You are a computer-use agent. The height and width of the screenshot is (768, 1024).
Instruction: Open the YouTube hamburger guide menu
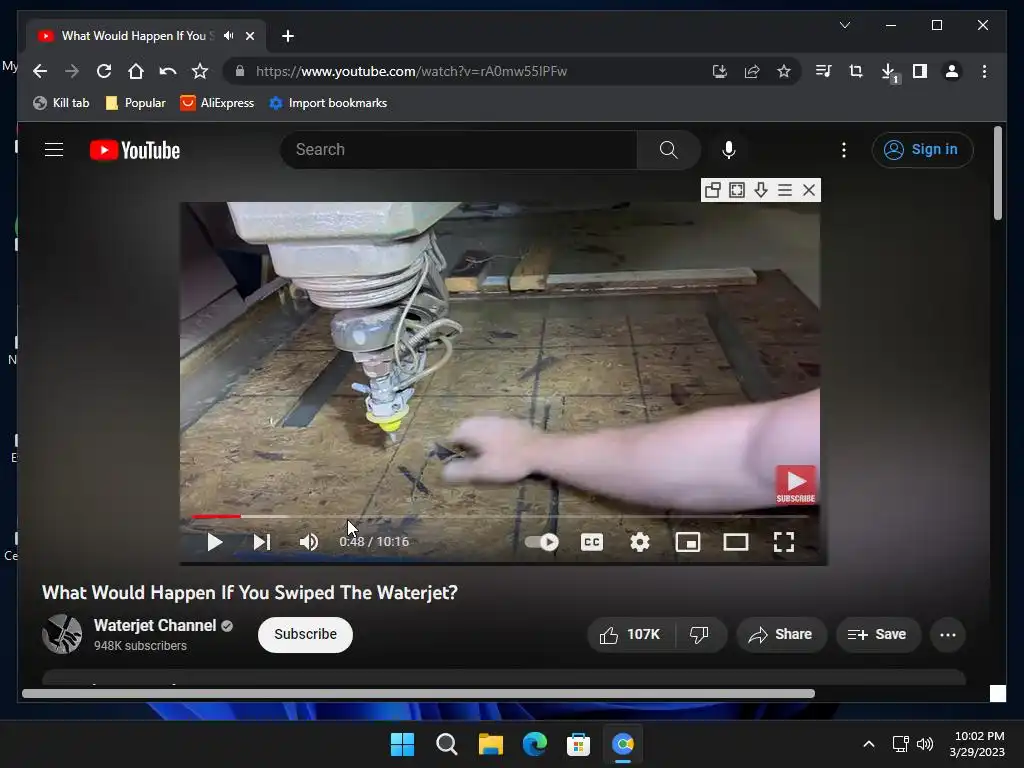[54, 150]
